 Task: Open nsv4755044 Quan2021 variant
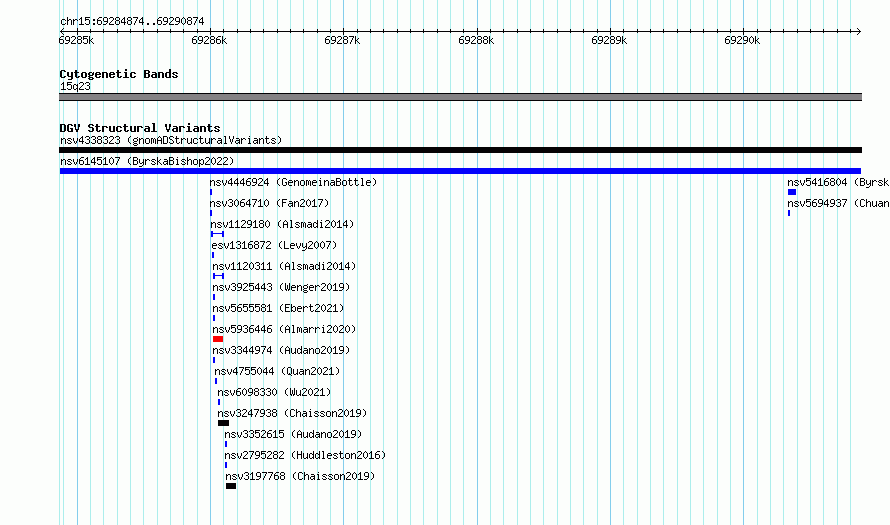tap(278, 371)
